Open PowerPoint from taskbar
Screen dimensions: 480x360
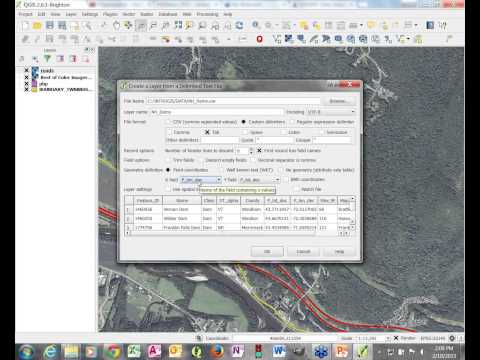coord(342,351)
